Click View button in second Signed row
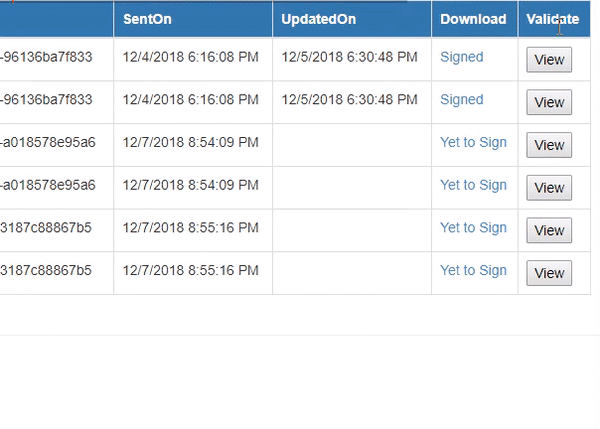 pyautogui.click(x=549, y=102)
